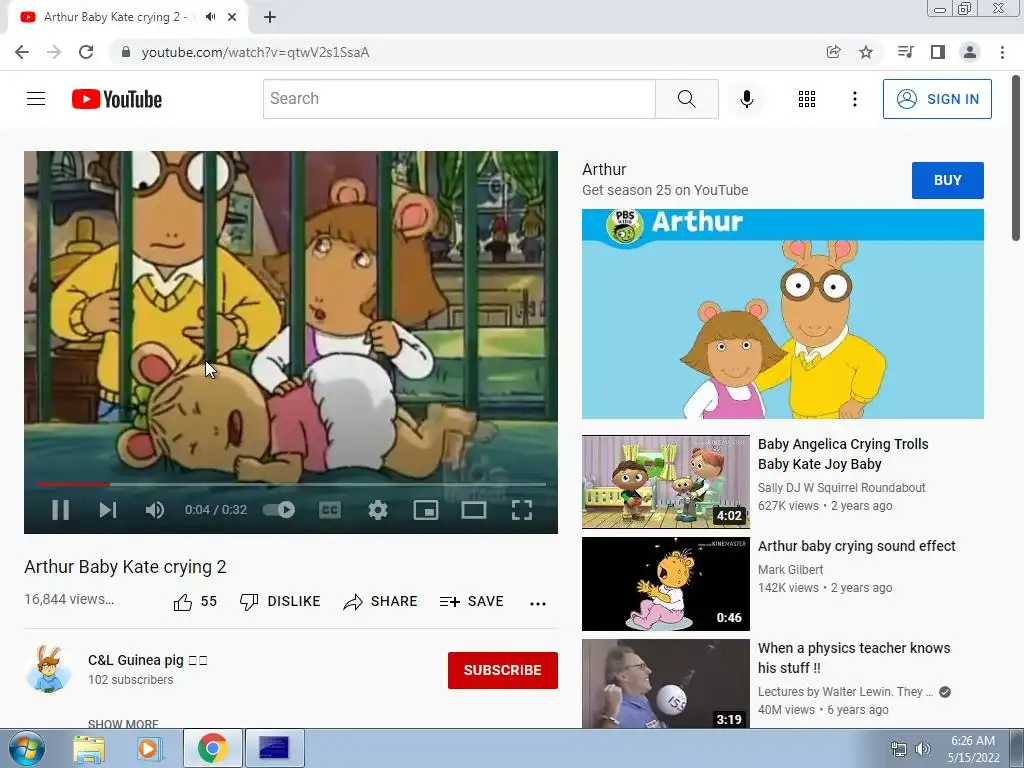Viewport: 1024px width, 768px height.
Task: Open physics teacher video thumbnail
Action: 665,683
